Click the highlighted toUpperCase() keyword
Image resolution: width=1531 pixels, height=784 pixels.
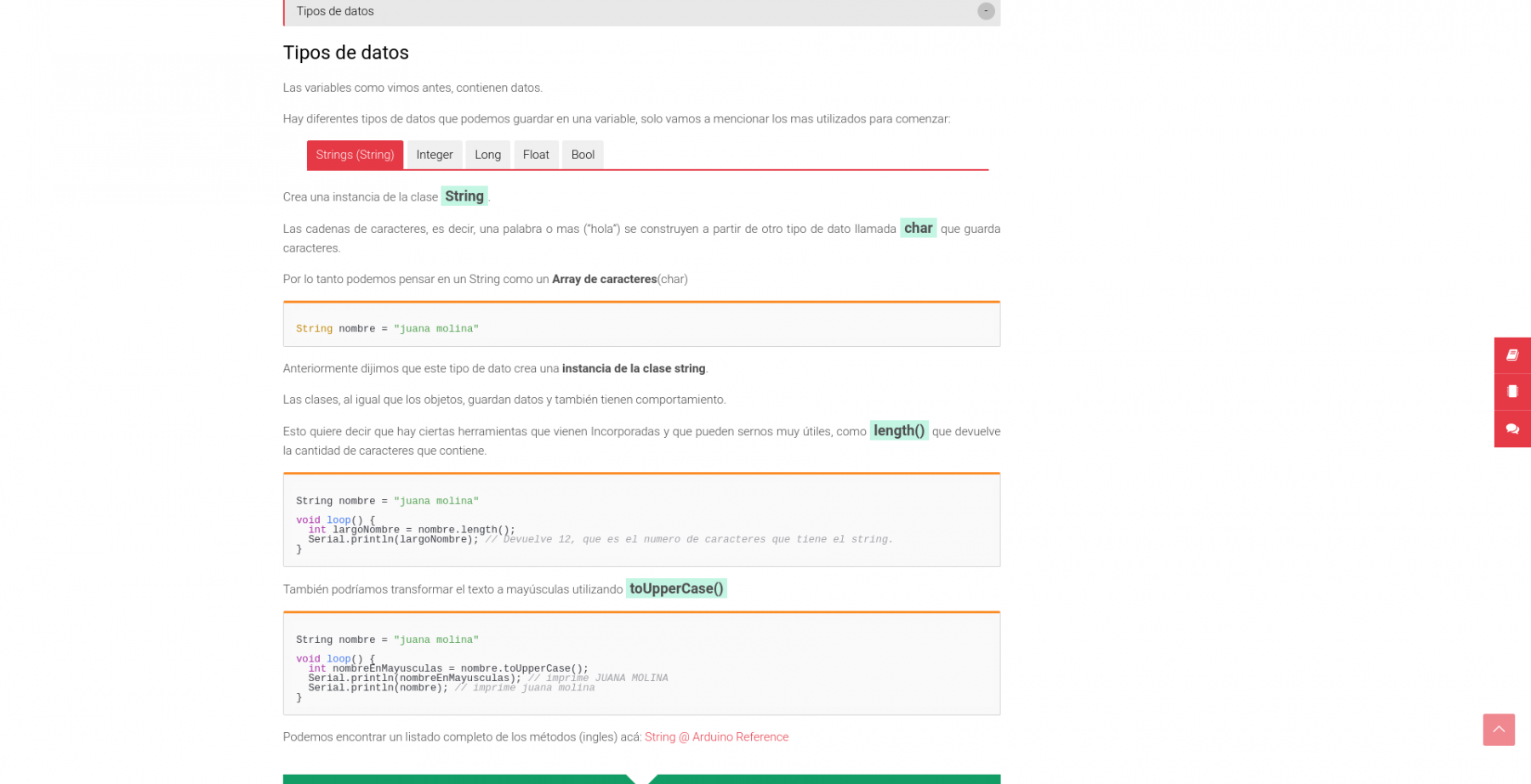(676, 588)
